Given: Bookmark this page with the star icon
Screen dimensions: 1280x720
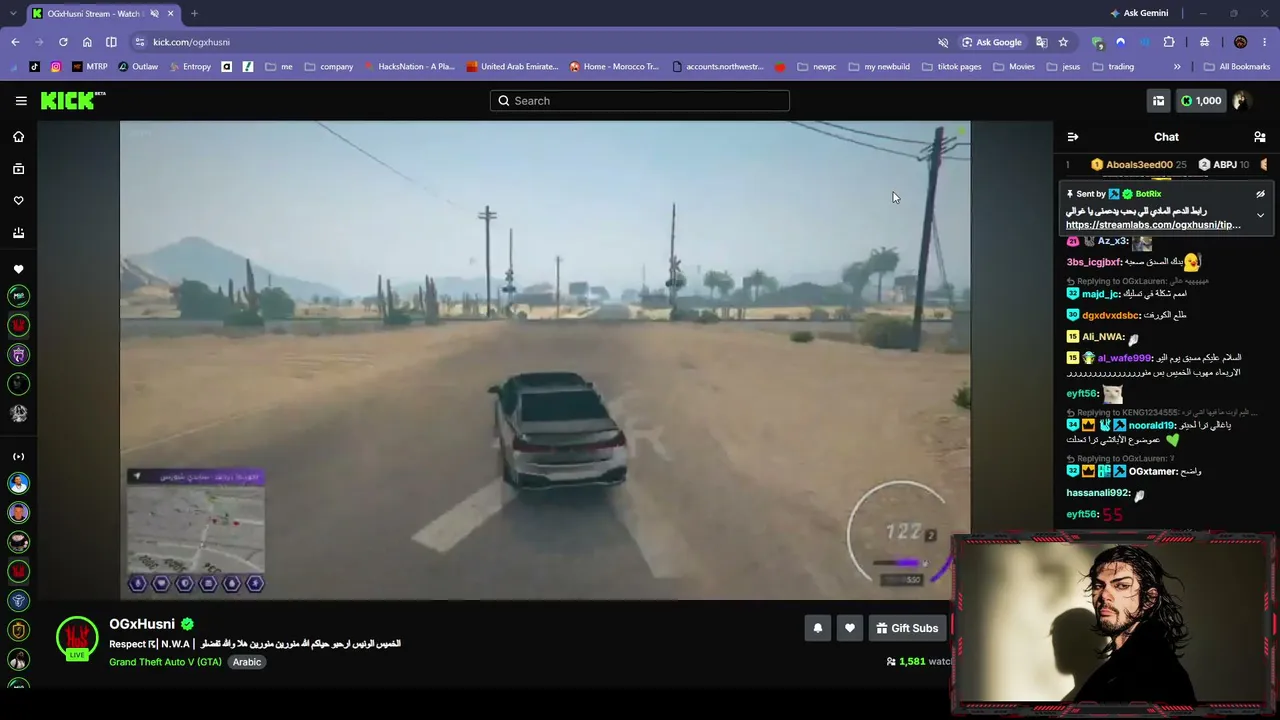Looking at the screenshot, I should (x=1063, y=42).
